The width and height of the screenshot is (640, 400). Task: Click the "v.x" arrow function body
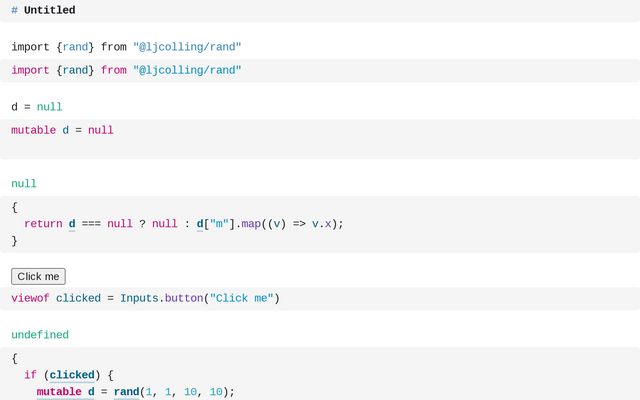(x=322, y=224)
